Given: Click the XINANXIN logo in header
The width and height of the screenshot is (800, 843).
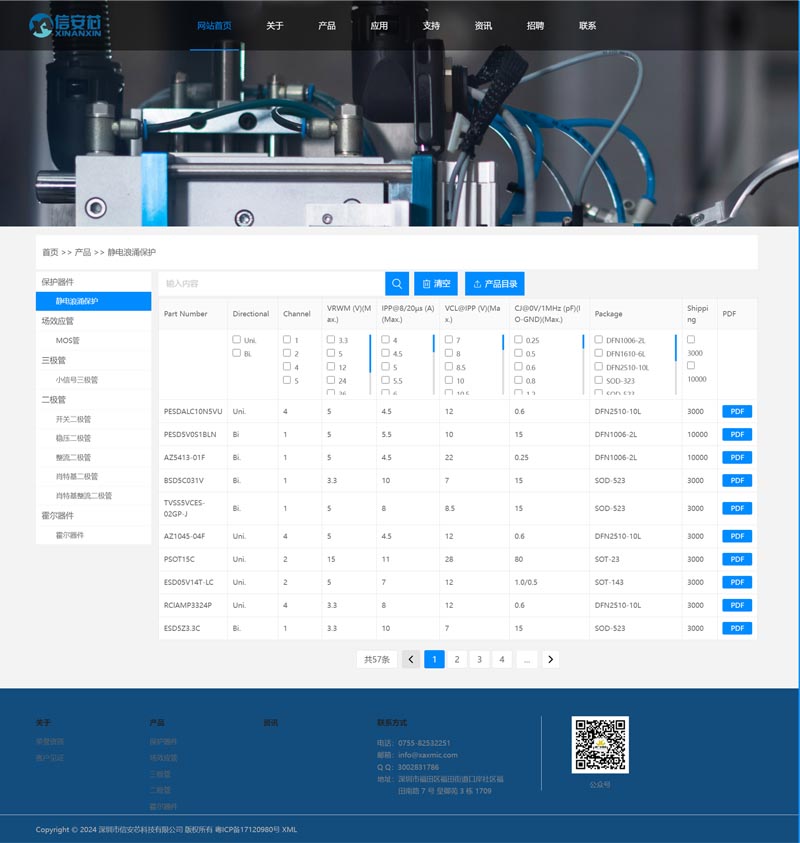Looking at the screenshot, I should (65, 25).
